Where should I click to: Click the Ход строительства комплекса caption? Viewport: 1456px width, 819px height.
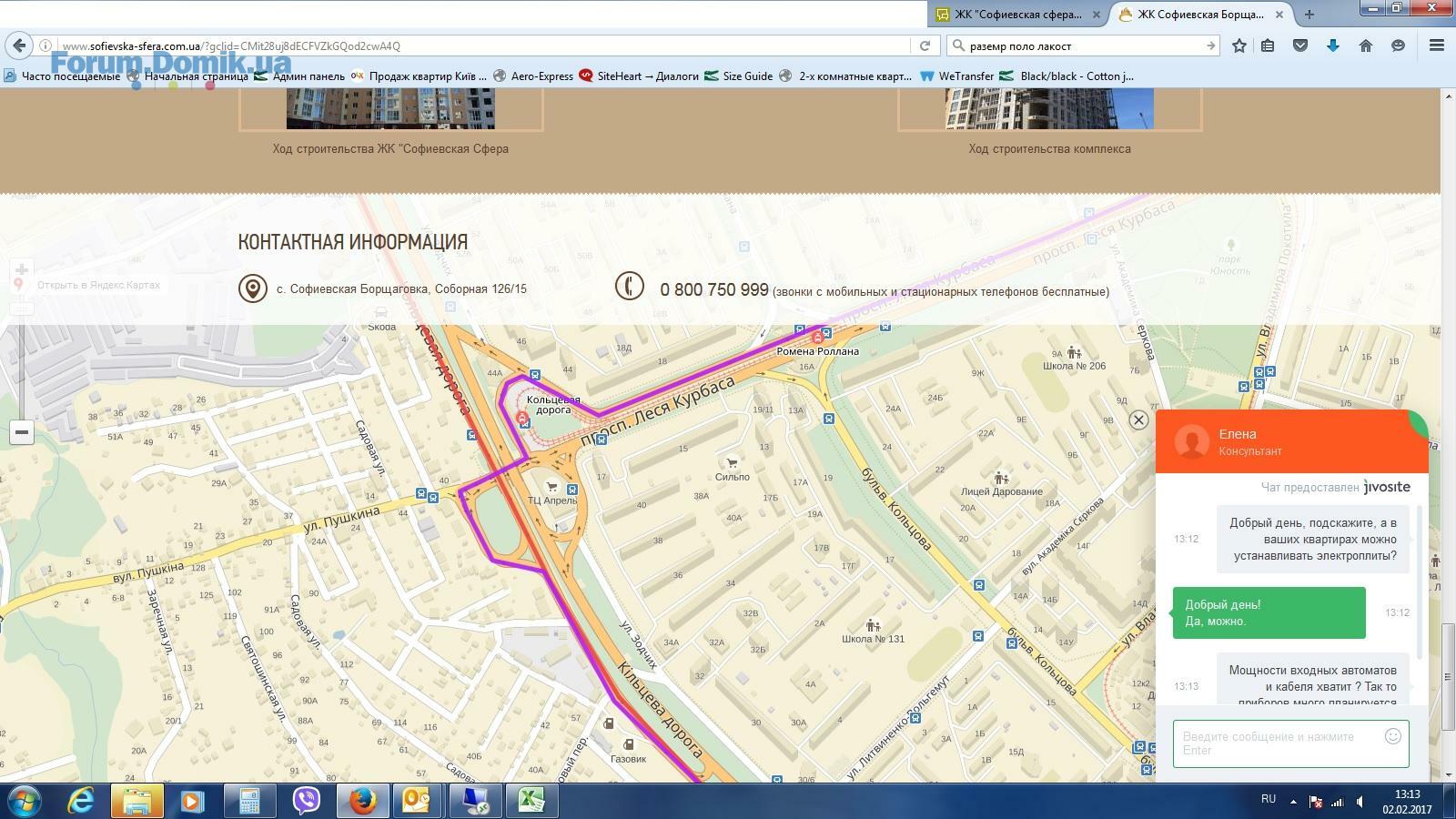point(1049,148)
